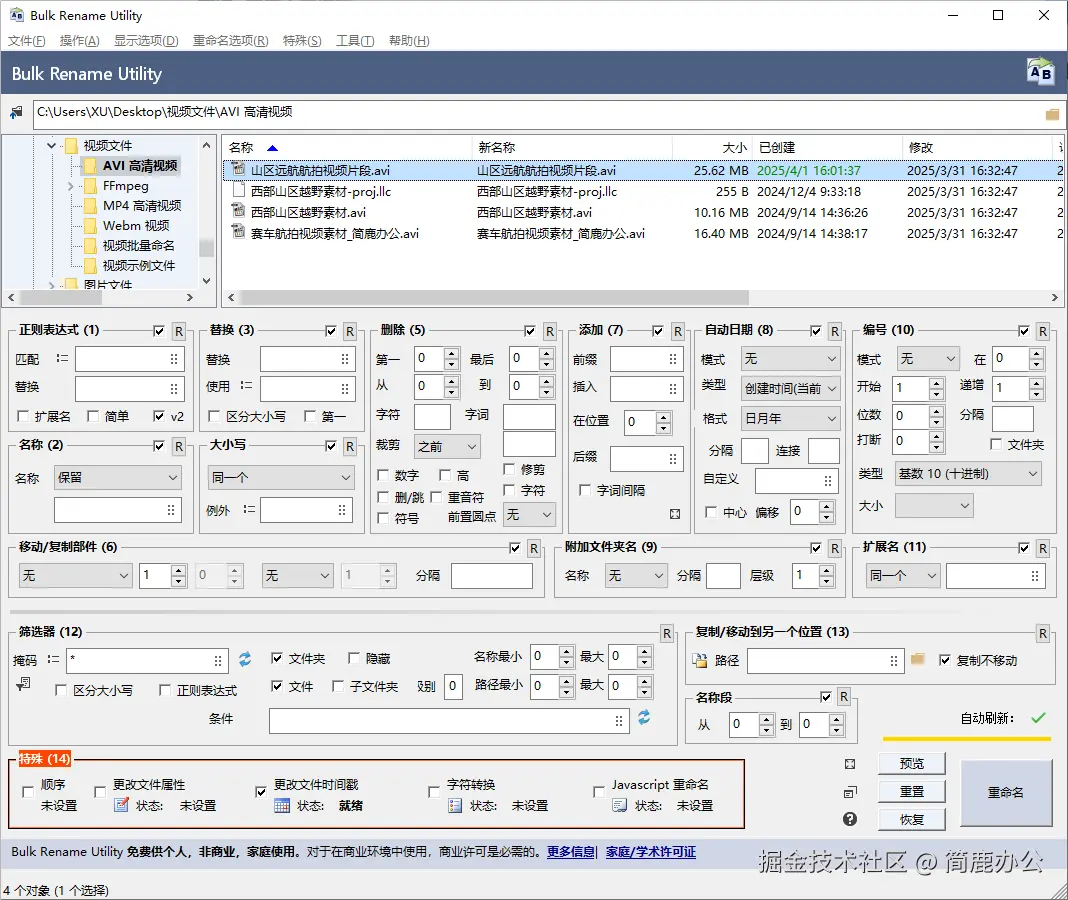1068x900 pixels.
Task: Open 类型 基数 10 (十进制) dropdown
Action: point(968,473)
